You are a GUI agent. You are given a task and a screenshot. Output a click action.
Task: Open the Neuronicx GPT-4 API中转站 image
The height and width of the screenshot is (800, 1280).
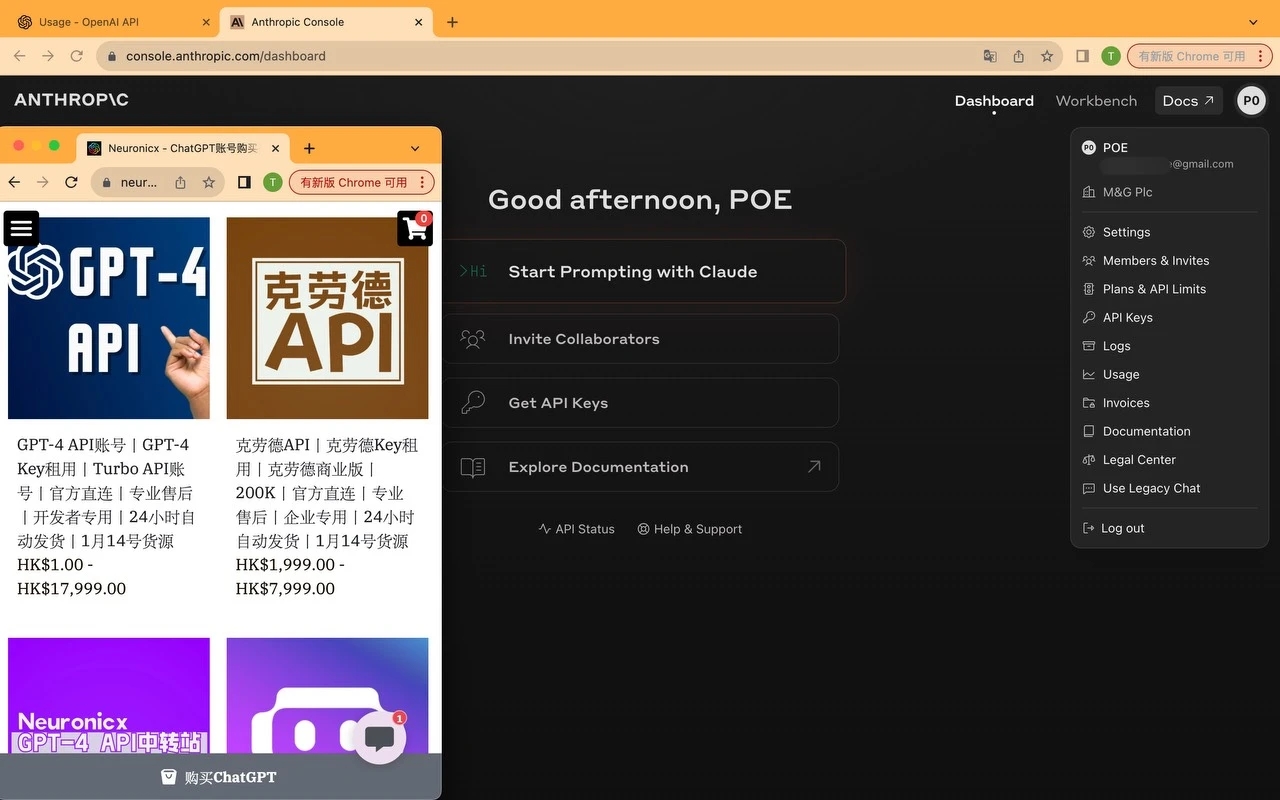[x=109, y=695]
